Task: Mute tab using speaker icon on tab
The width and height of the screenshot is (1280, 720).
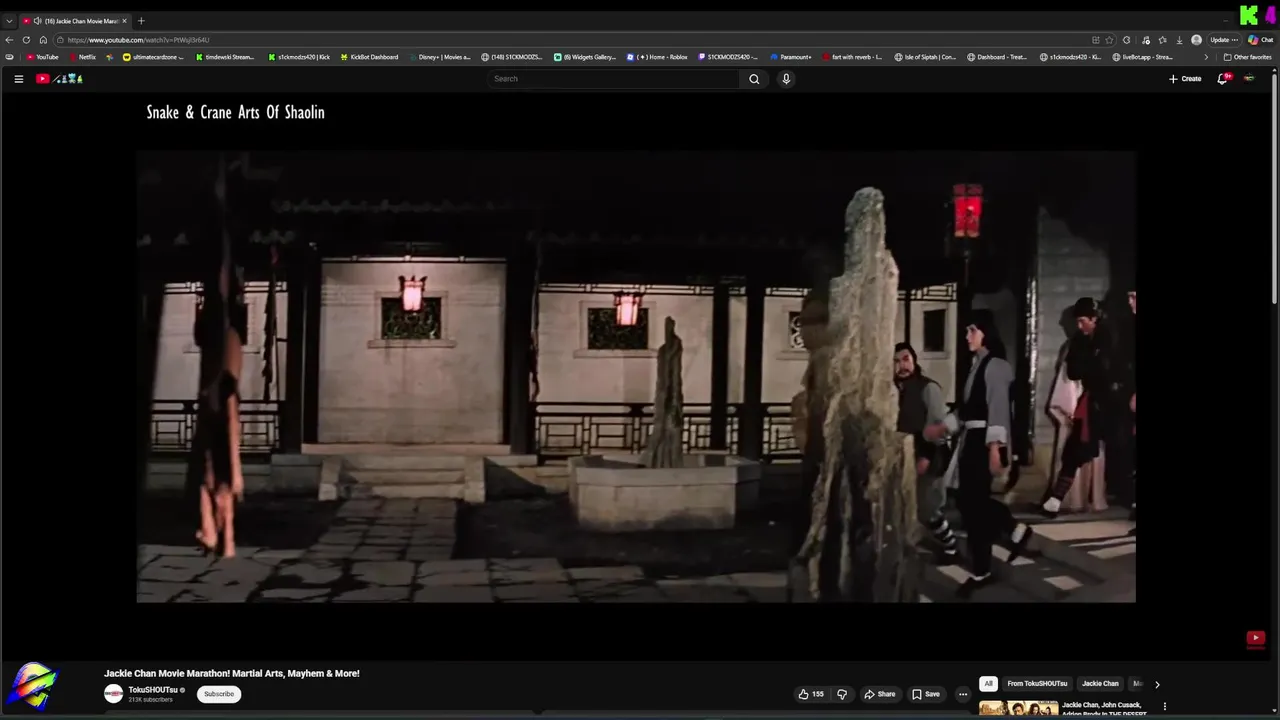Action: pyautogui.click(x=37, y=21)
